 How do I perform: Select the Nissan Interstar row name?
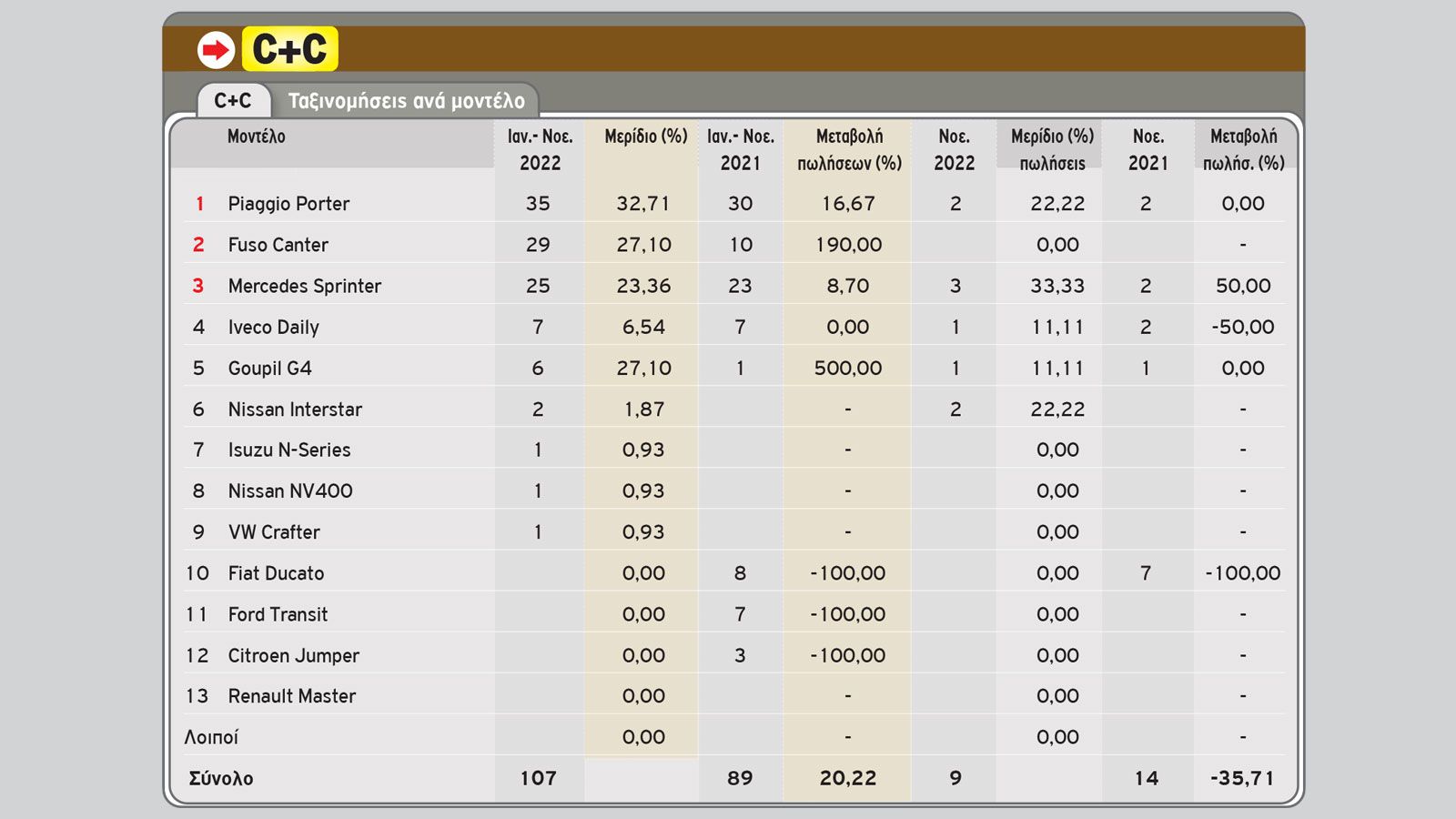(295, 409)
